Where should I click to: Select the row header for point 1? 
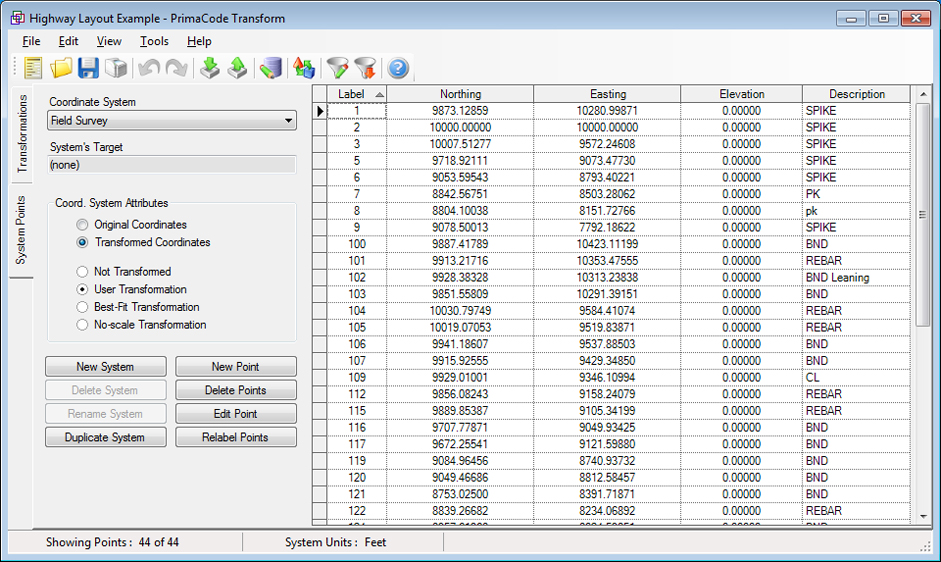[319, 110]
